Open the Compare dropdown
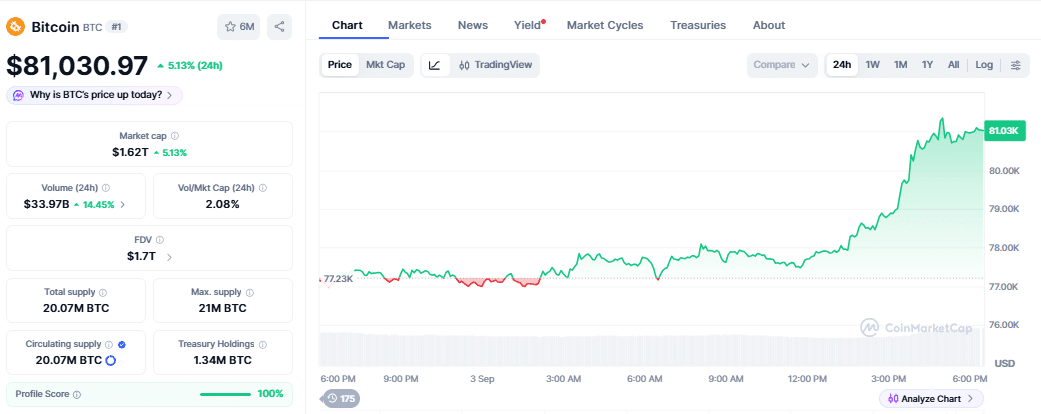This screenshot has height=414, width=1041. [x=781, y=65]
